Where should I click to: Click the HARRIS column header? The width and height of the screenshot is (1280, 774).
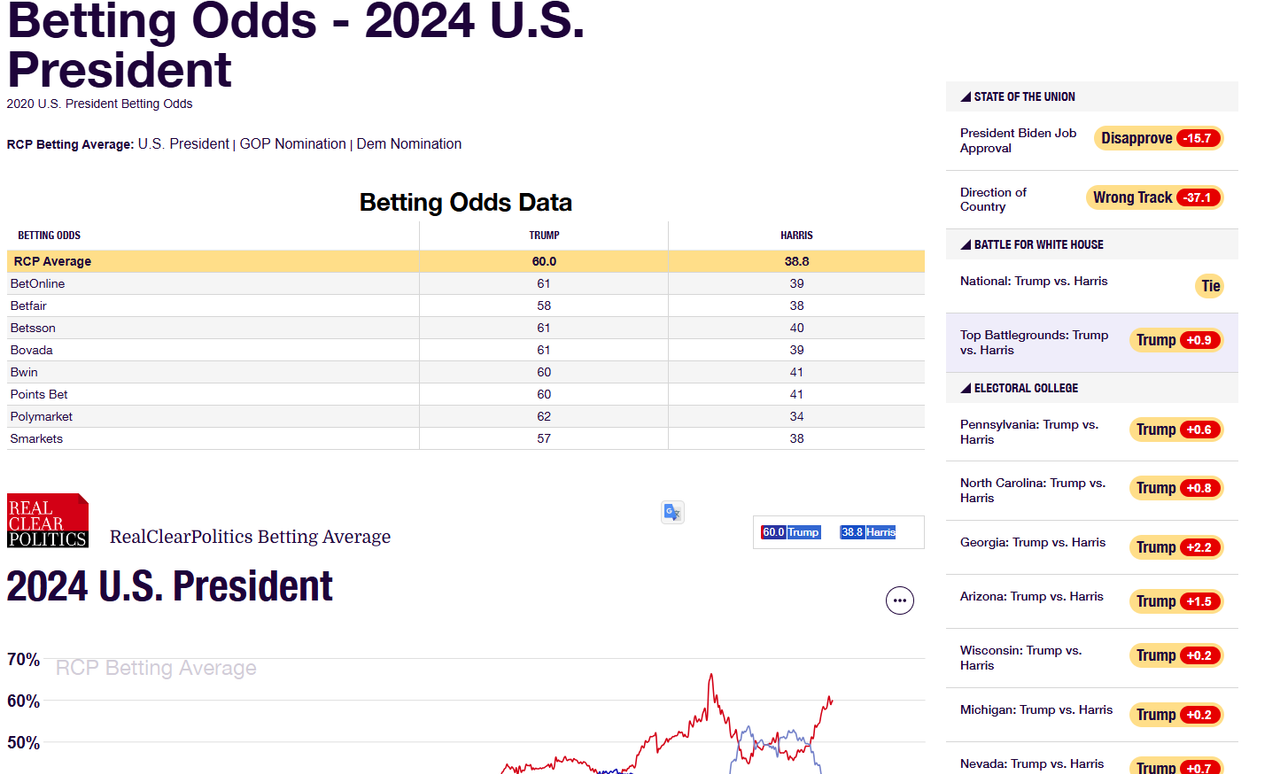coord(797,236)
